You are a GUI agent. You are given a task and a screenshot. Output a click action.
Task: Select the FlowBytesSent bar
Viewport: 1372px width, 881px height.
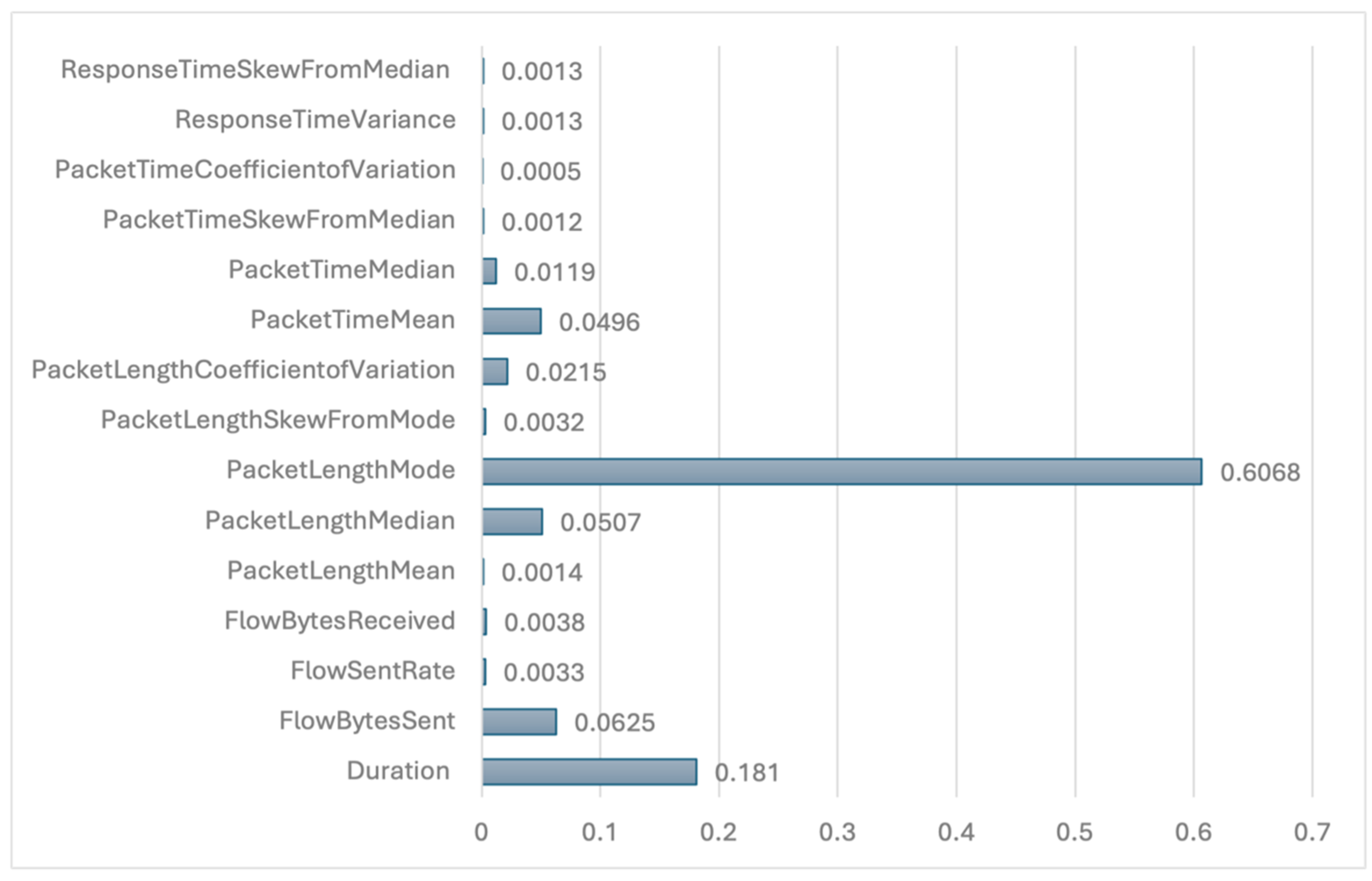[x=519, y=721]
